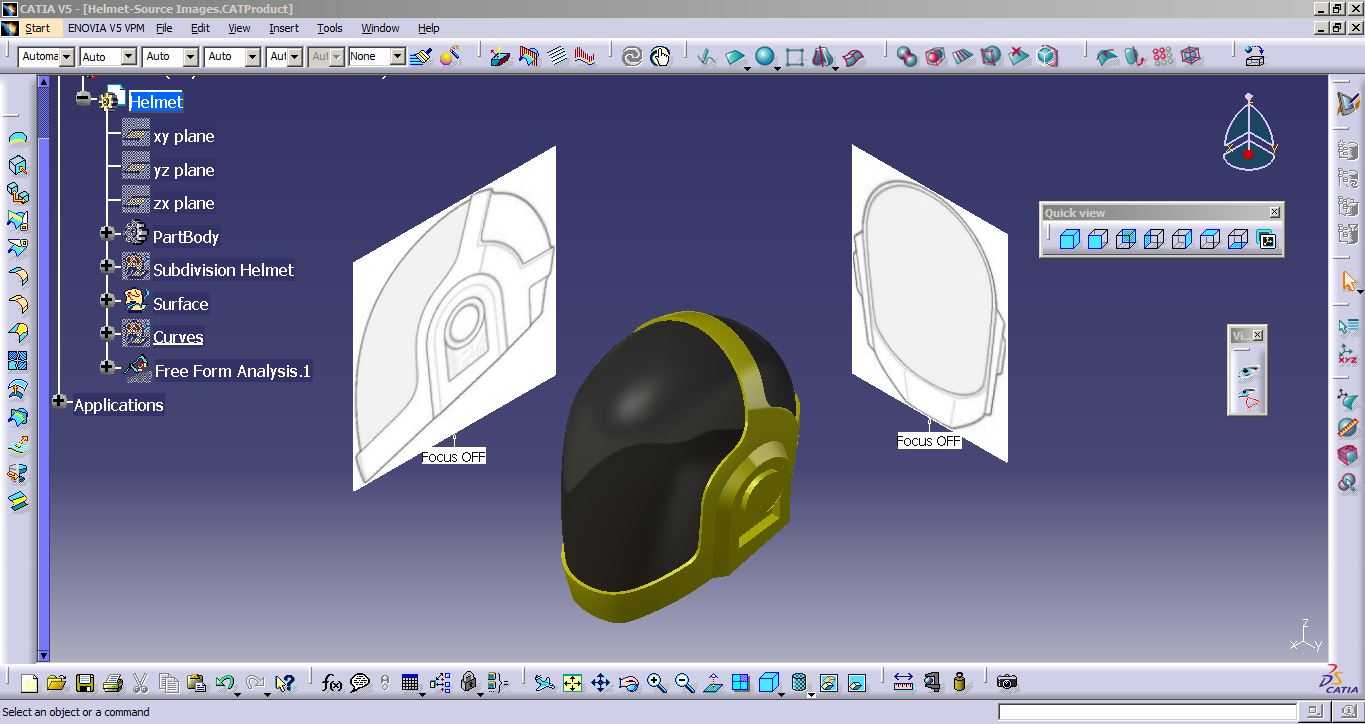Expand the Free Form Analysis.1 node
Viewport: 1365px width, 724px height.
coord(108,367)
